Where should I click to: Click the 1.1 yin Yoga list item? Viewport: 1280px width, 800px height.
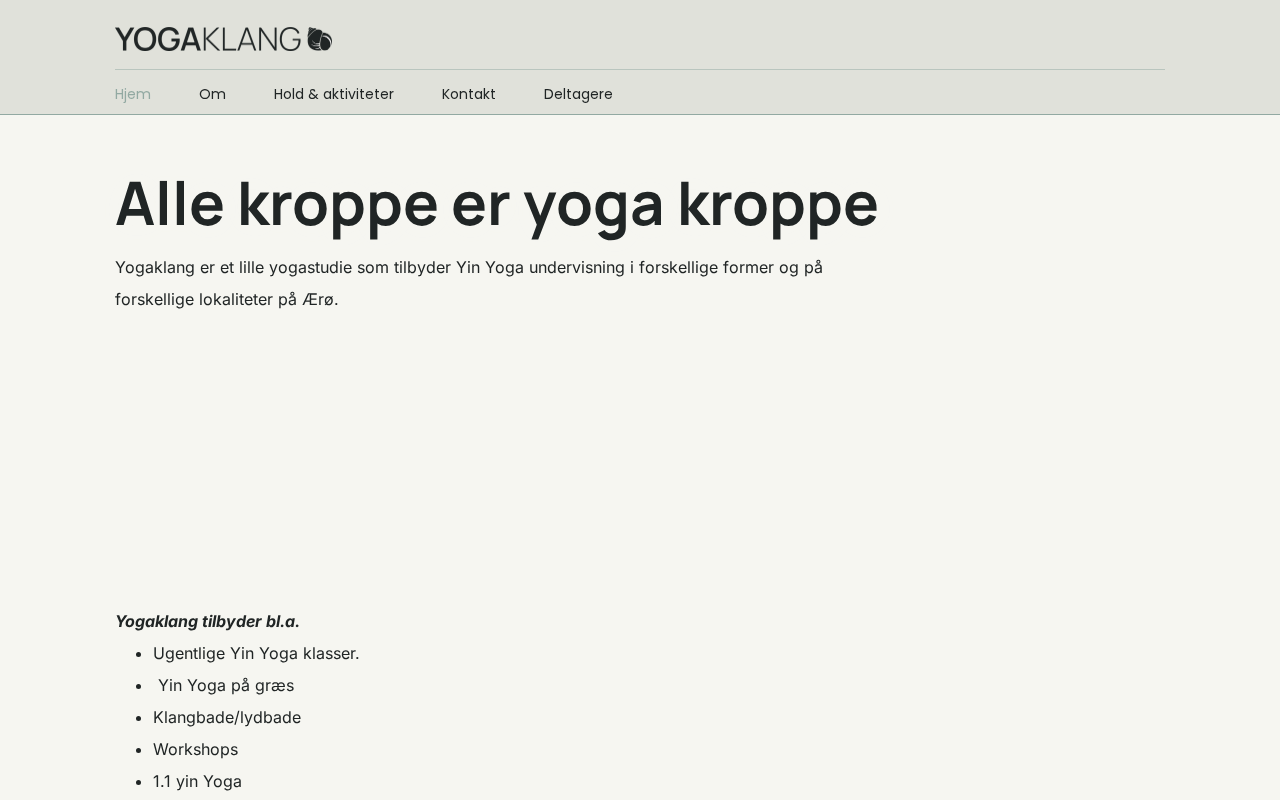[x=197, y=781]
